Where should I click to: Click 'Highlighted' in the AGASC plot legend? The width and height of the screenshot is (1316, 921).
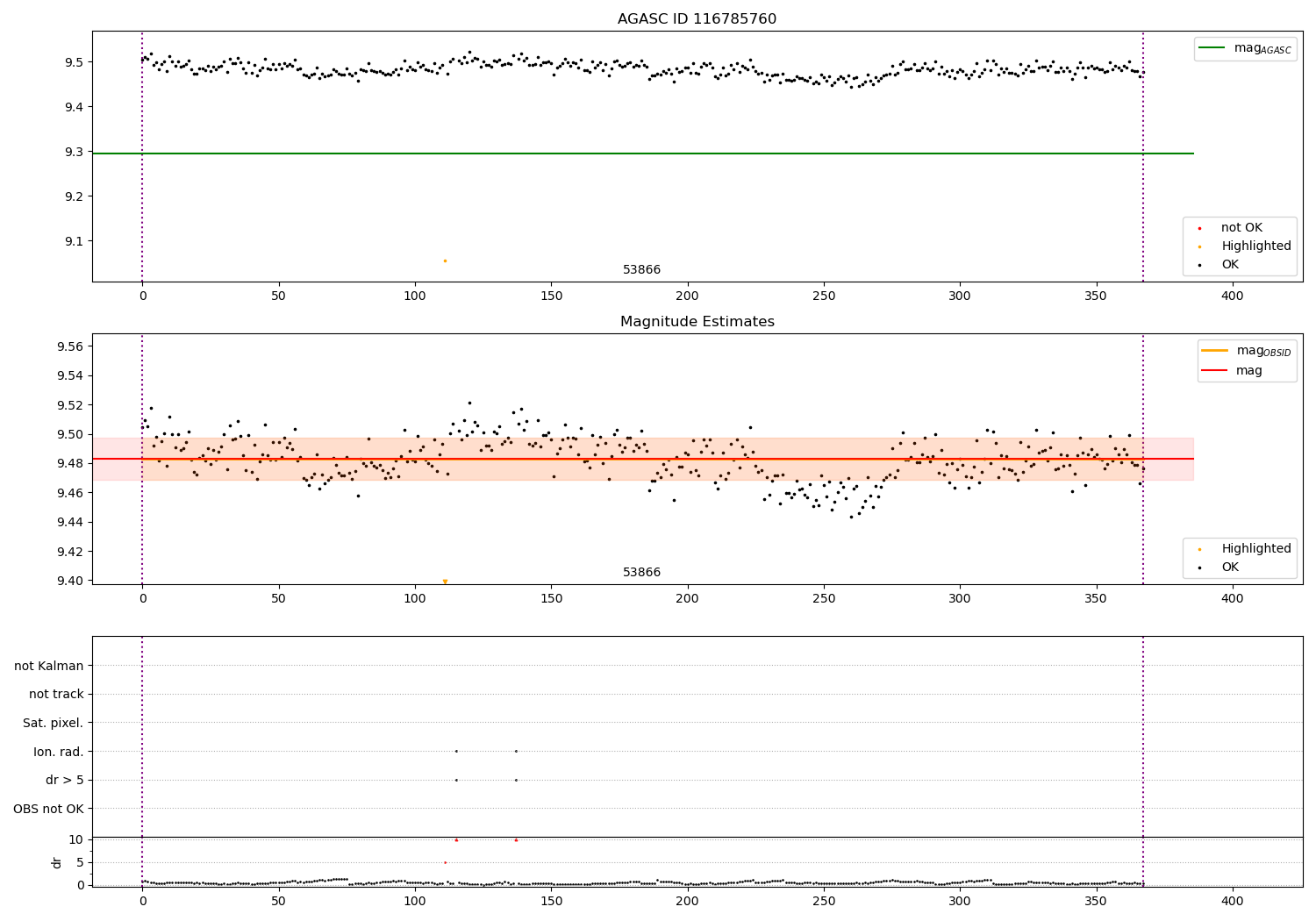pyautogui.click(x=1255, y=246)
